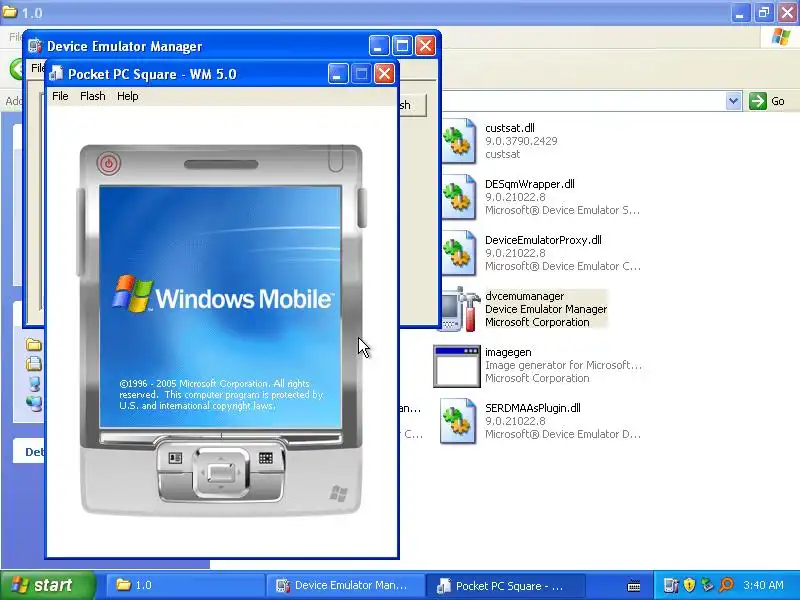
Task: Switch to Pocket PC Square taskbar button
Action: pyautogui.click(x=505, y=585)
